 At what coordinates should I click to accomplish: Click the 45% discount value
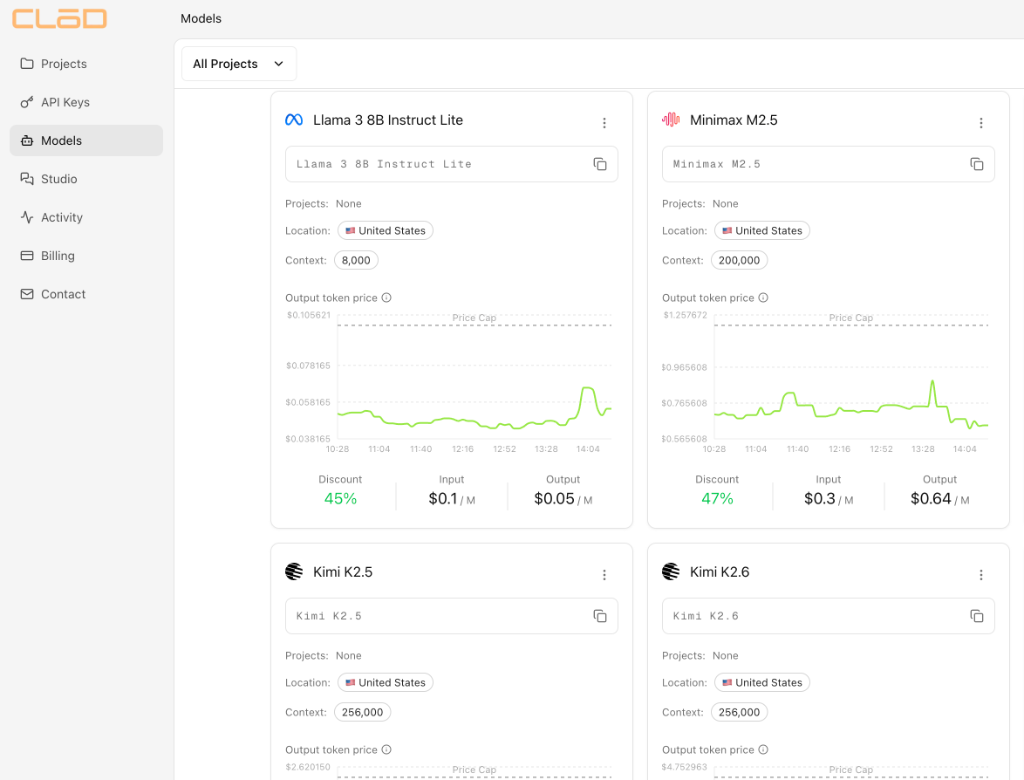[x=340, y=498]
